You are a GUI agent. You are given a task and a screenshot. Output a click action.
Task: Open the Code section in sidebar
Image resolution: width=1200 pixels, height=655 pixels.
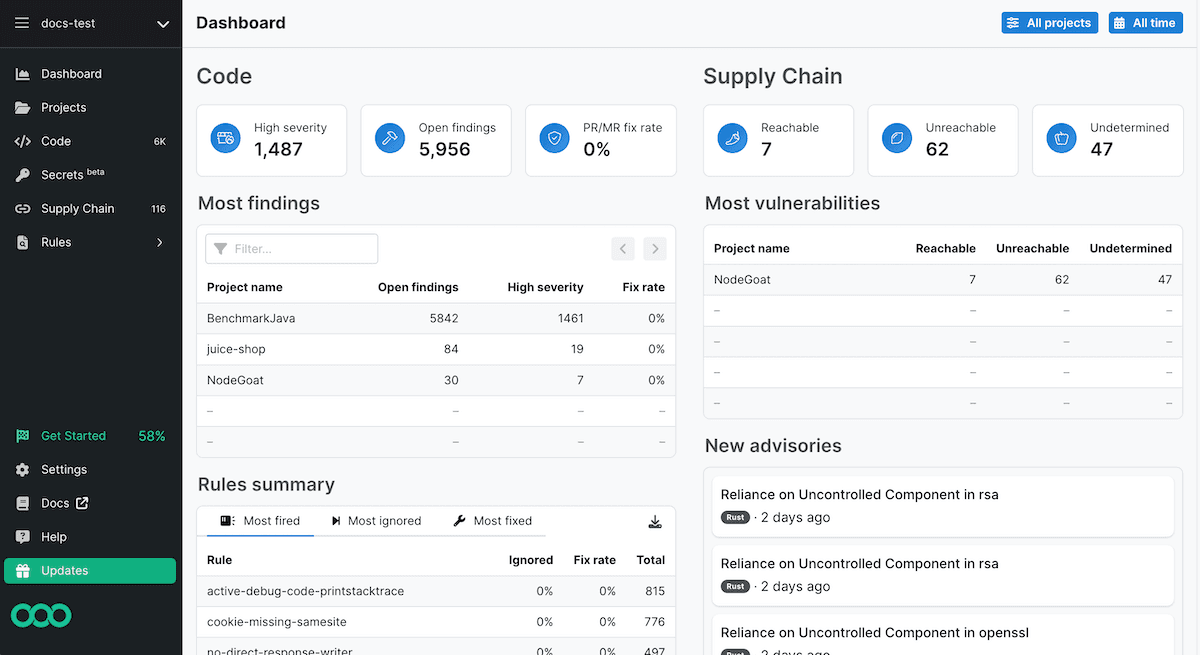click(22, 141)
